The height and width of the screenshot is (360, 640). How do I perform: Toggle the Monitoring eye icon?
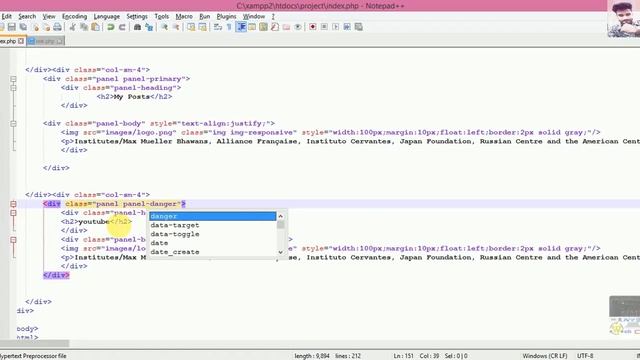[298, 27]
